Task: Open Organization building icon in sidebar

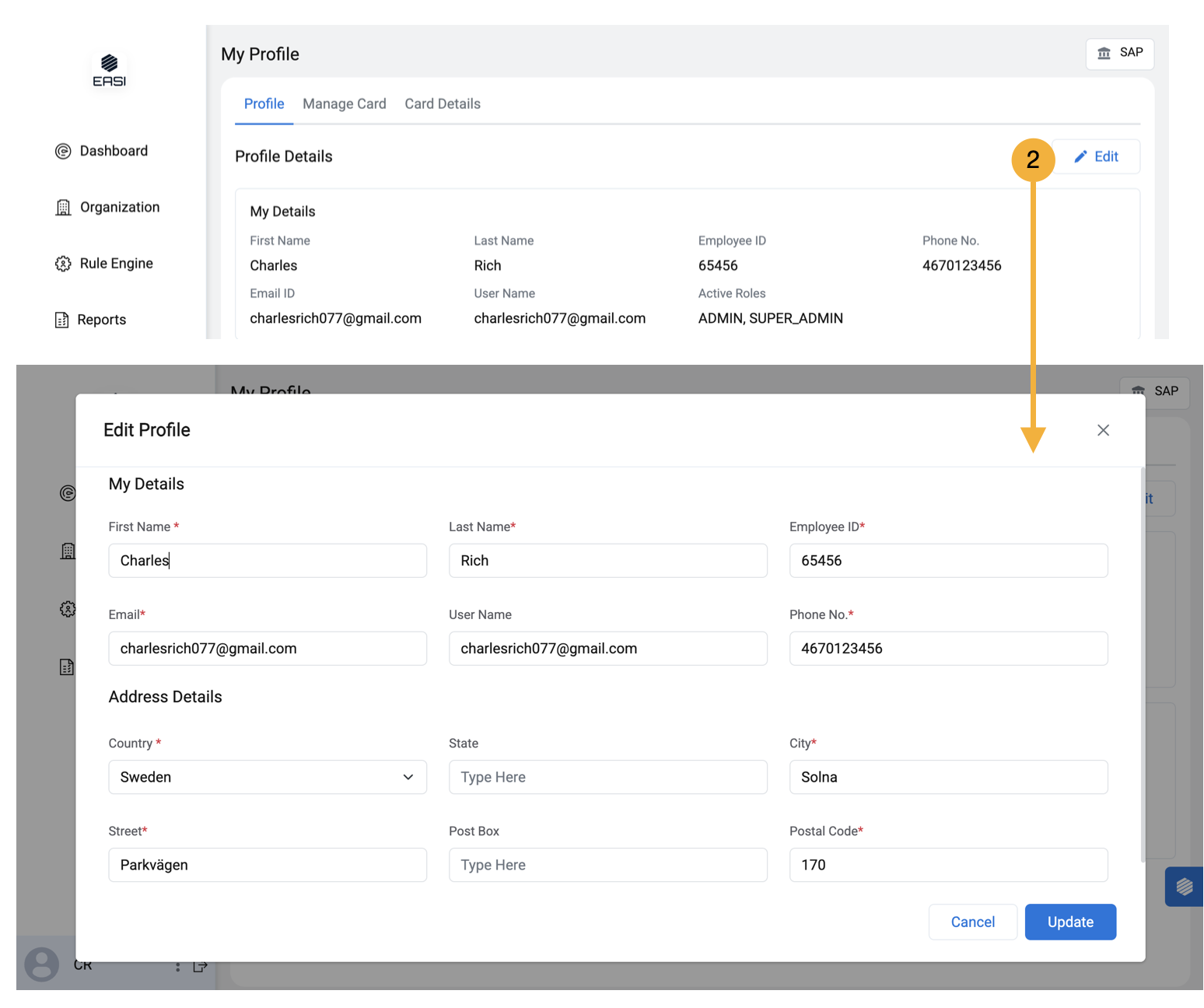Action: [x=63, y=208]
